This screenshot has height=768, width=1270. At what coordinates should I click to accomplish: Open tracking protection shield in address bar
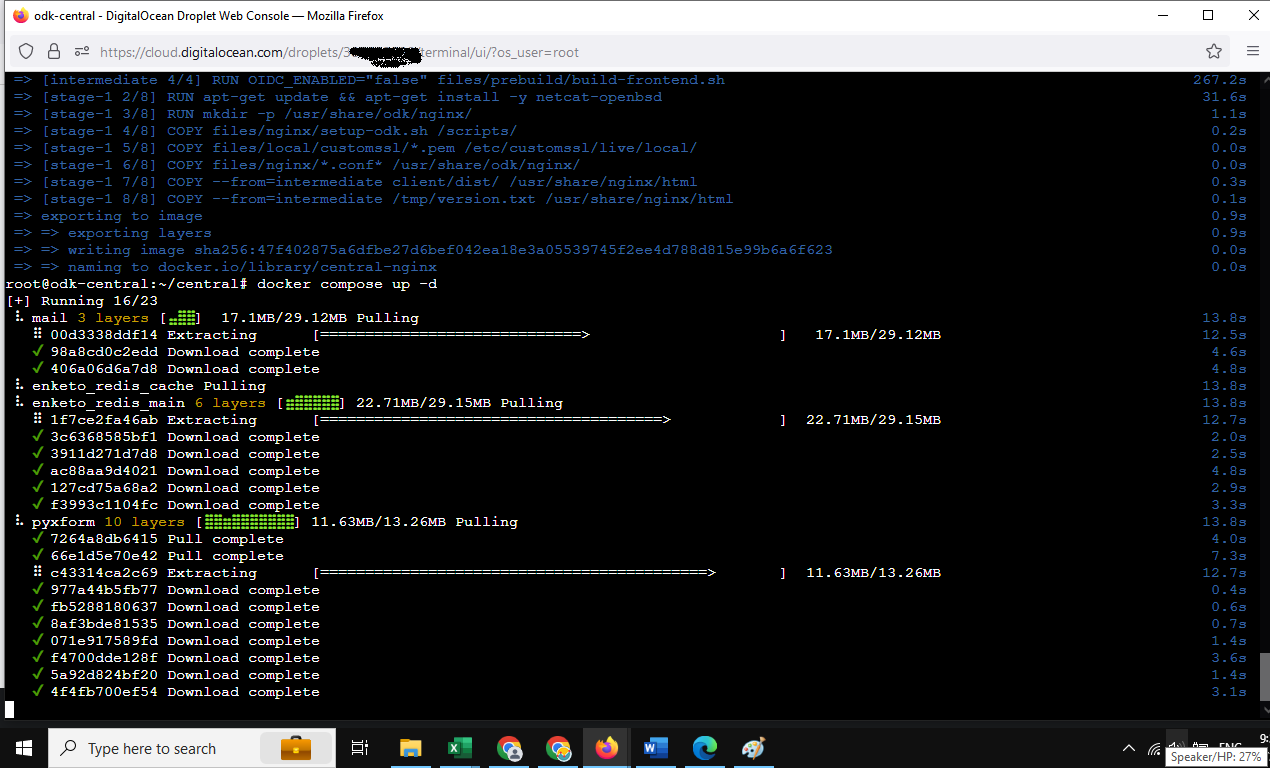[26, 51]
